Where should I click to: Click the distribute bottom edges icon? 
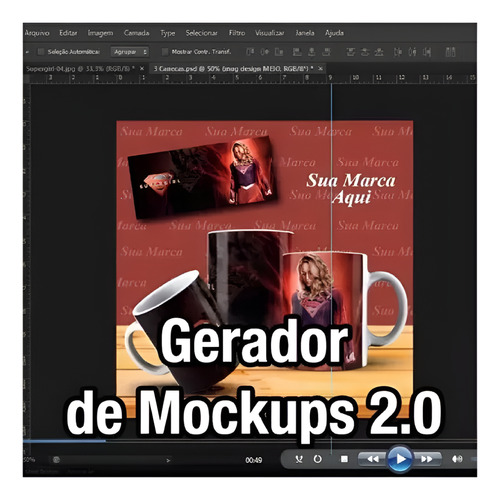pyautogui.click(x=379, y=52)
